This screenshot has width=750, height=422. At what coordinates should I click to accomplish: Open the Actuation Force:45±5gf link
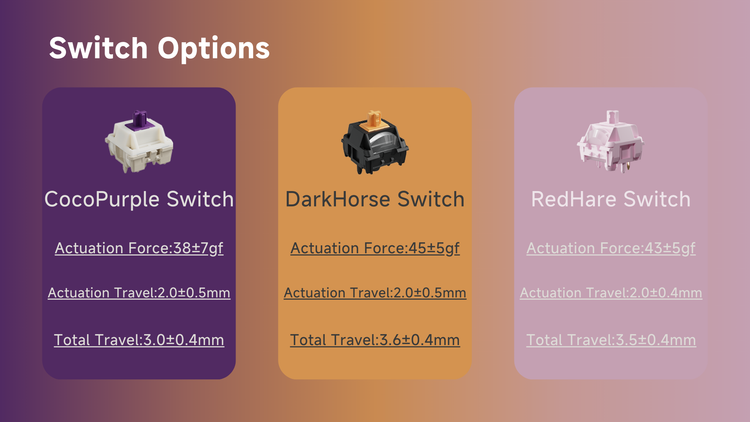click(x=375, y=248)
